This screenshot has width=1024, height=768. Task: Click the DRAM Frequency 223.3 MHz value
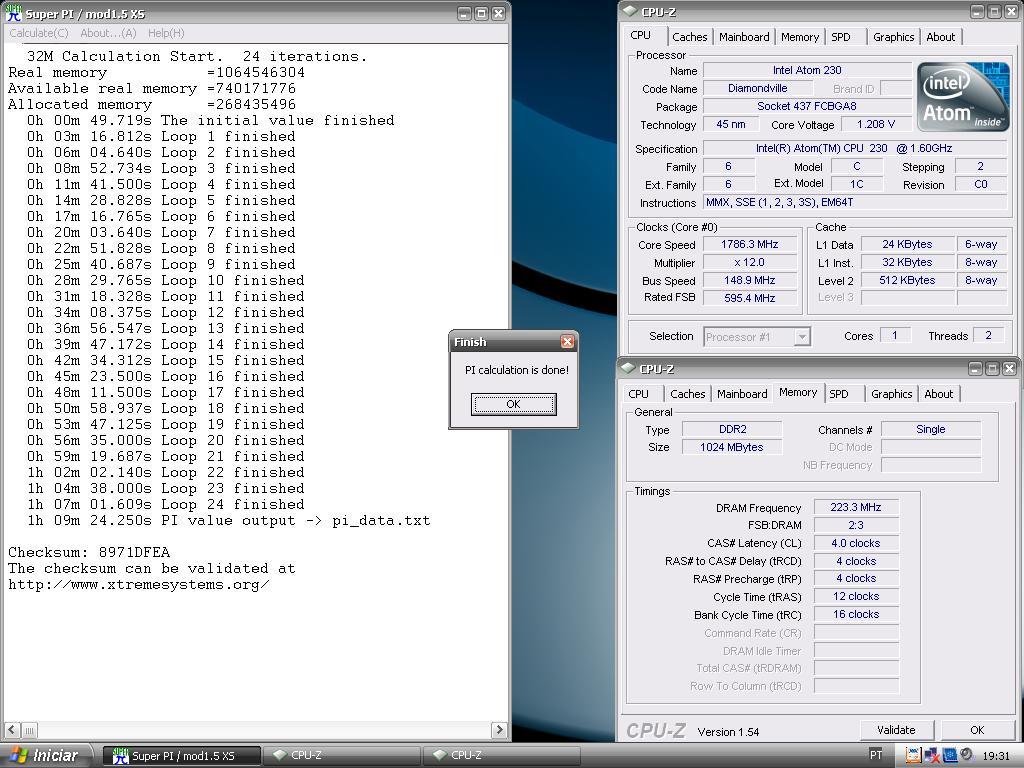(x=856, y=507)
